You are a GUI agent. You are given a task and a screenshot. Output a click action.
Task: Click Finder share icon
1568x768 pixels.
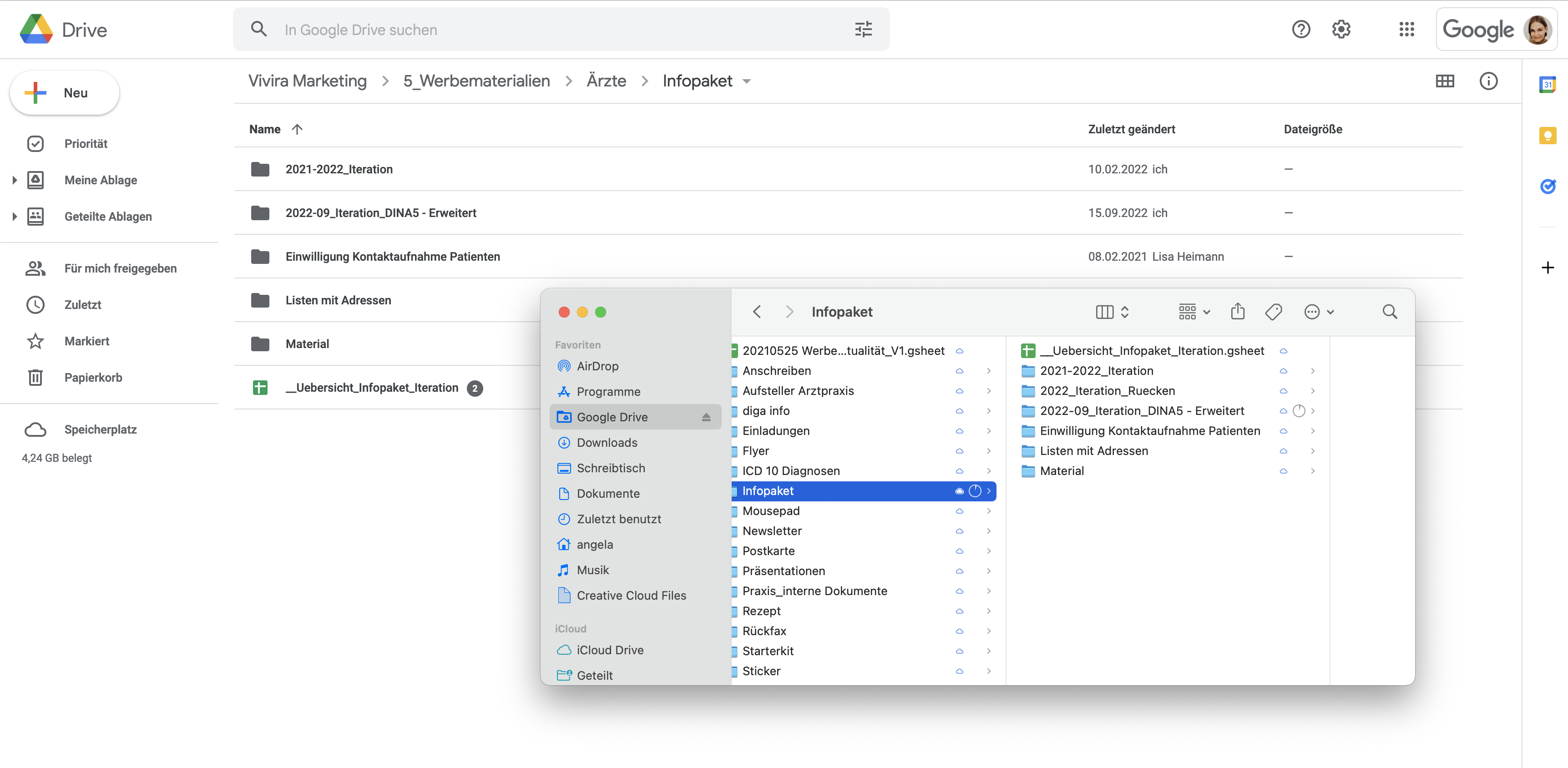pos(1238,312)
